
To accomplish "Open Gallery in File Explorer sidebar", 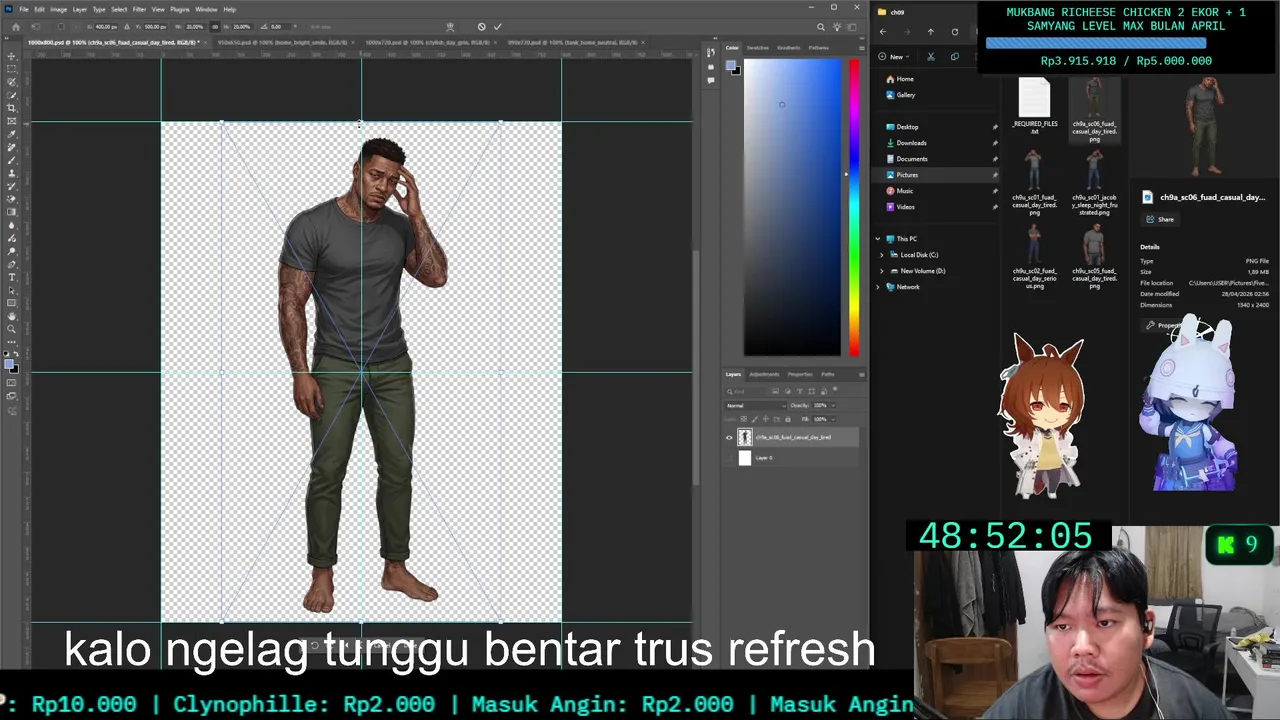I will (905, 95).
